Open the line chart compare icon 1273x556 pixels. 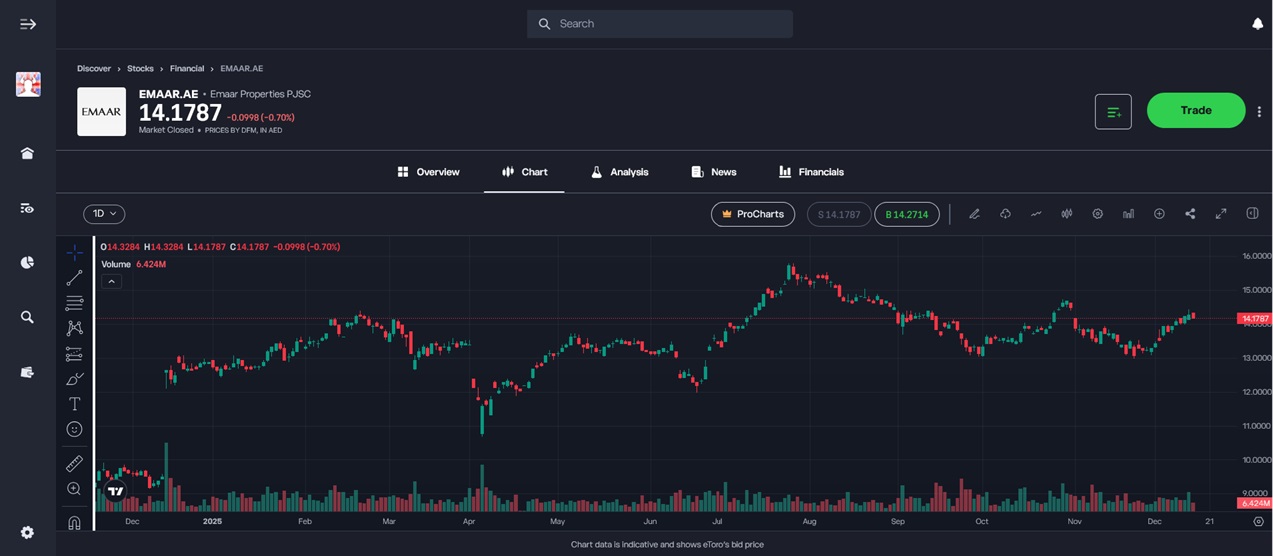click(x=1036, y=214)
